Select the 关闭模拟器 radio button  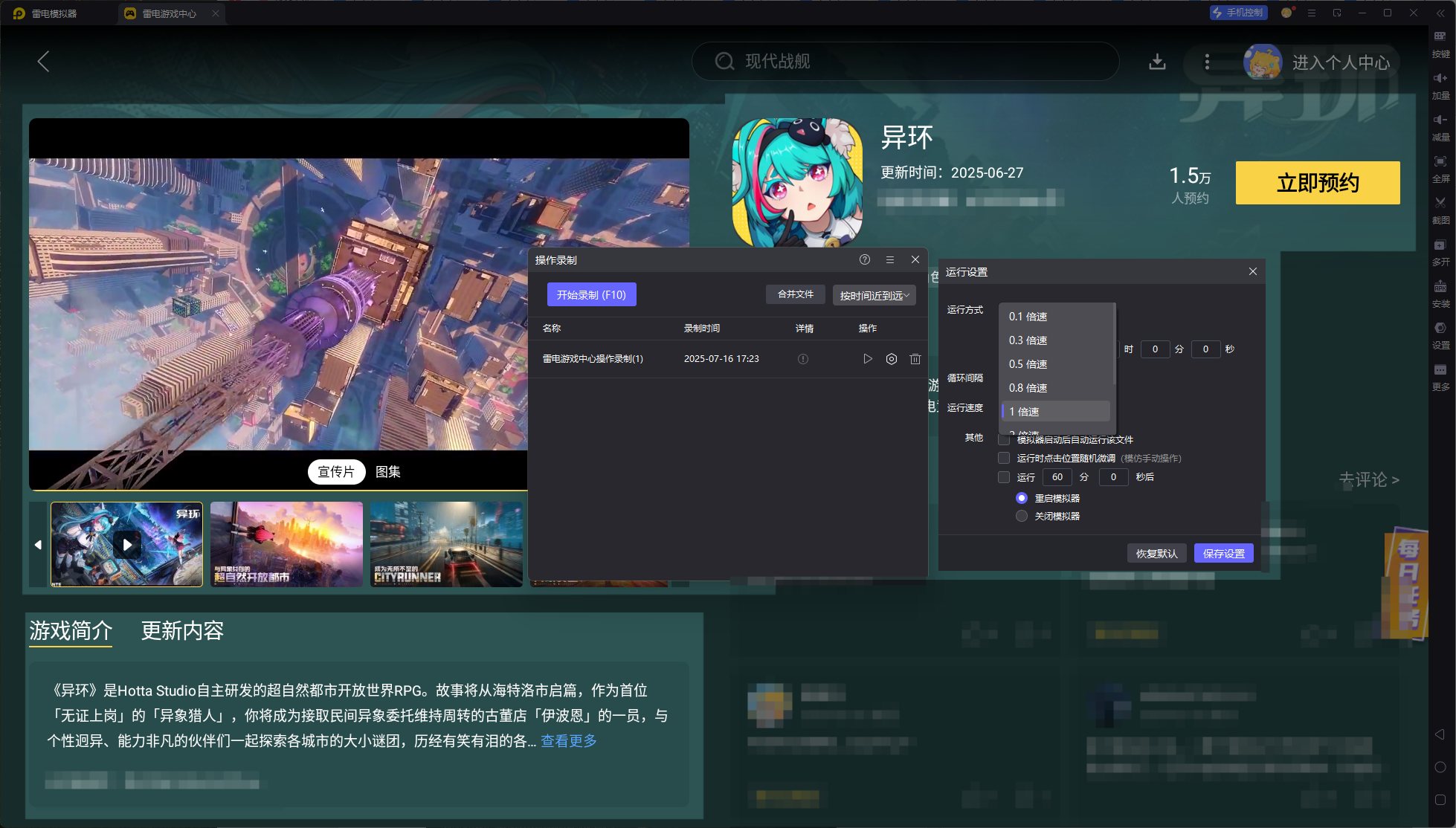[x=1021, y=515]
